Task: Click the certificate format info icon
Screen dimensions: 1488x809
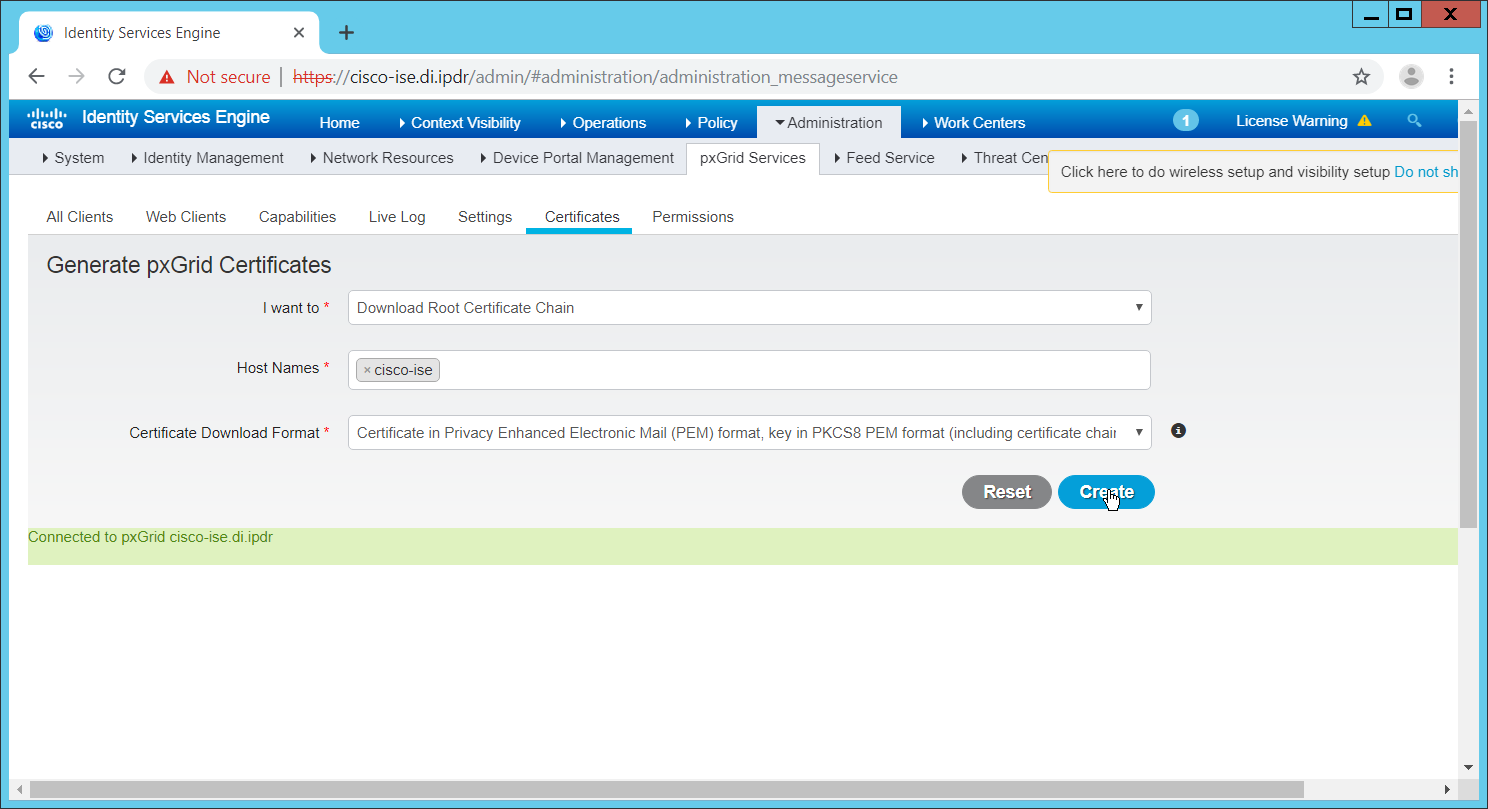Action: pos(1178,431)
